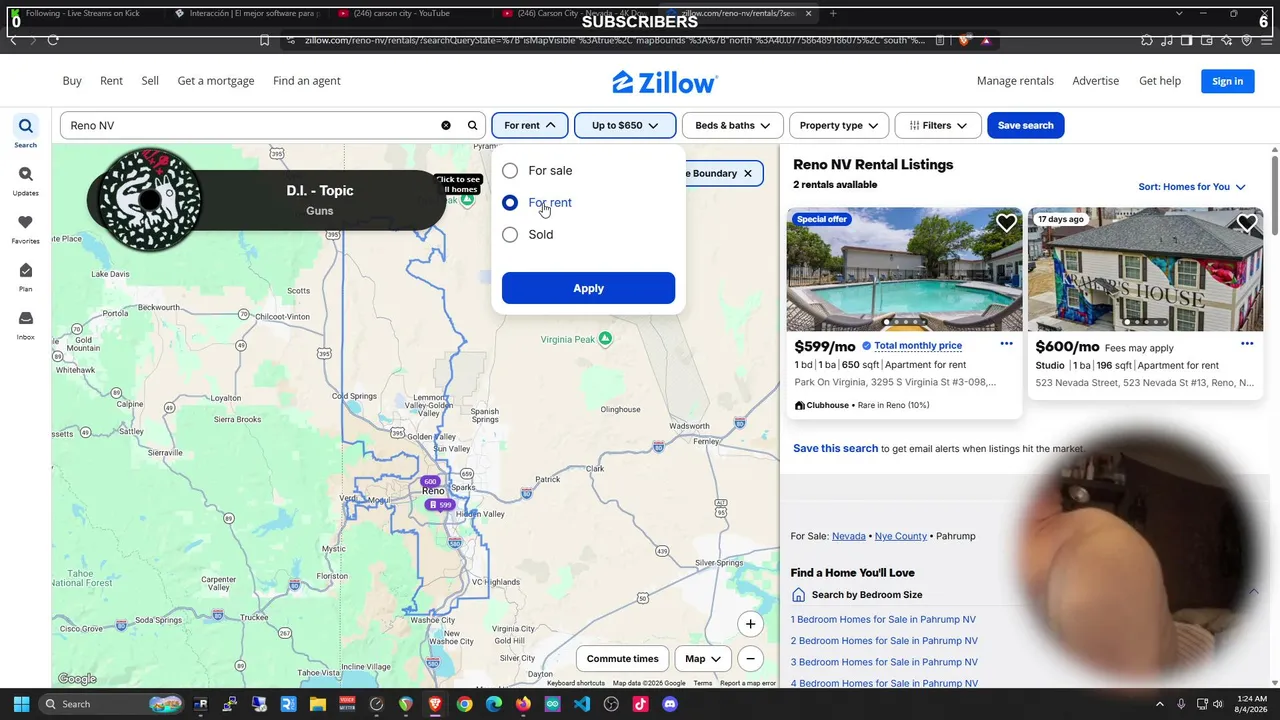The width and height of the screenshot is (1280, 720).
Task: Zoom in on the map
Action: (x=750, y=624)
